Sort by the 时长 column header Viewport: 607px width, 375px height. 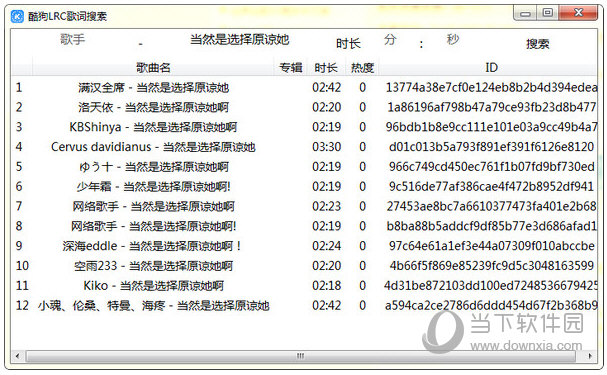tap(326, 68)
